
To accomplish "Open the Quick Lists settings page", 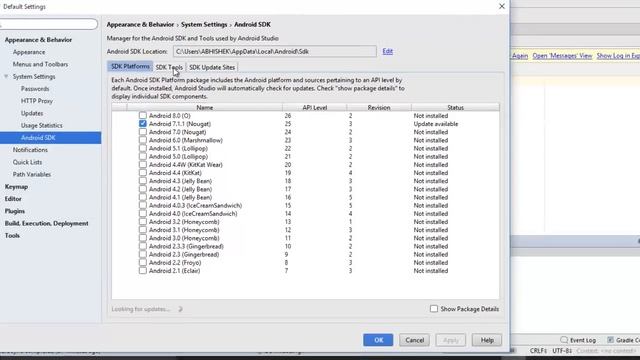I will pos(27,162).
